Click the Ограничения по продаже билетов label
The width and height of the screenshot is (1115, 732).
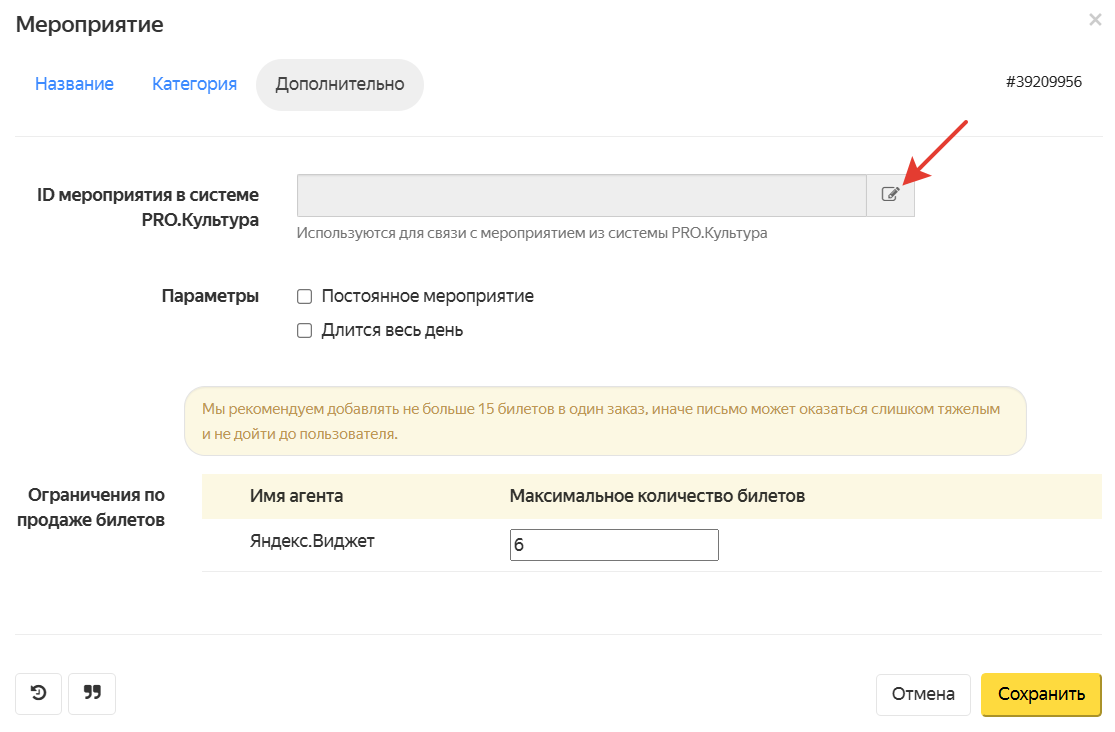96,507
